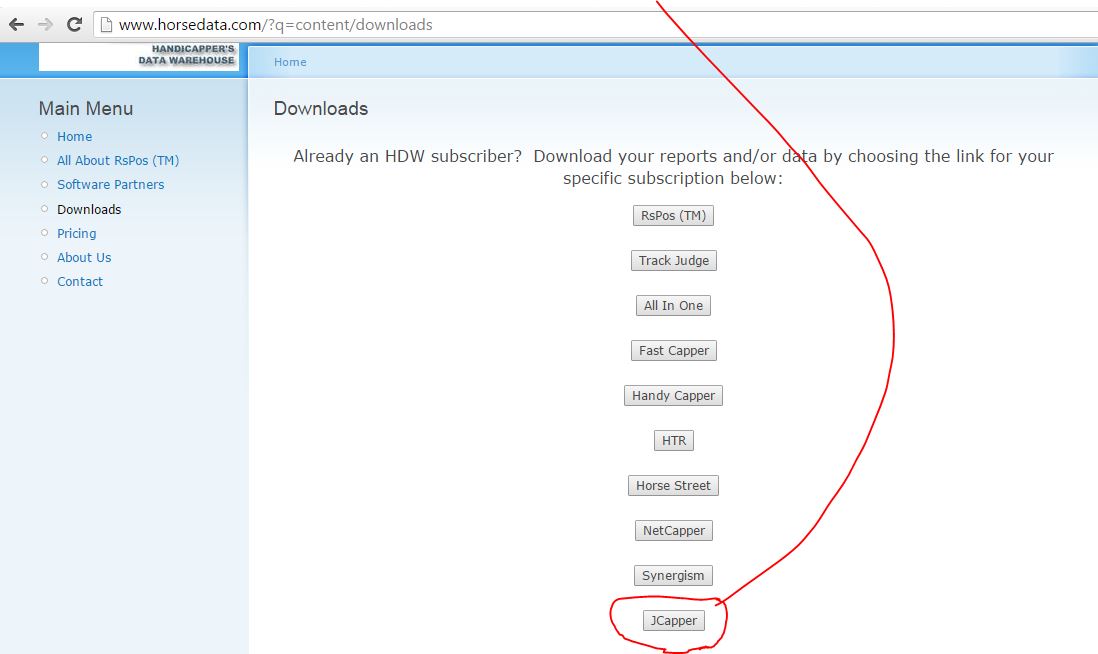1098x654 pixels.
Task: Select Downloads in Main Menu
Action: [x=89, y=209]
